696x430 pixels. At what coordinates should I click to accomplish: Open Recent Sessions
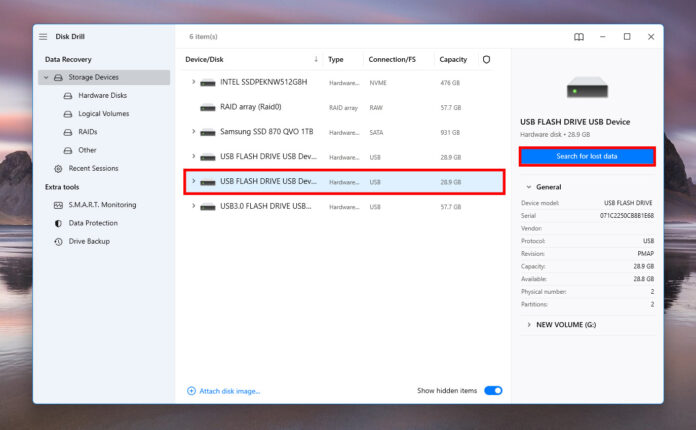(92, 168)
